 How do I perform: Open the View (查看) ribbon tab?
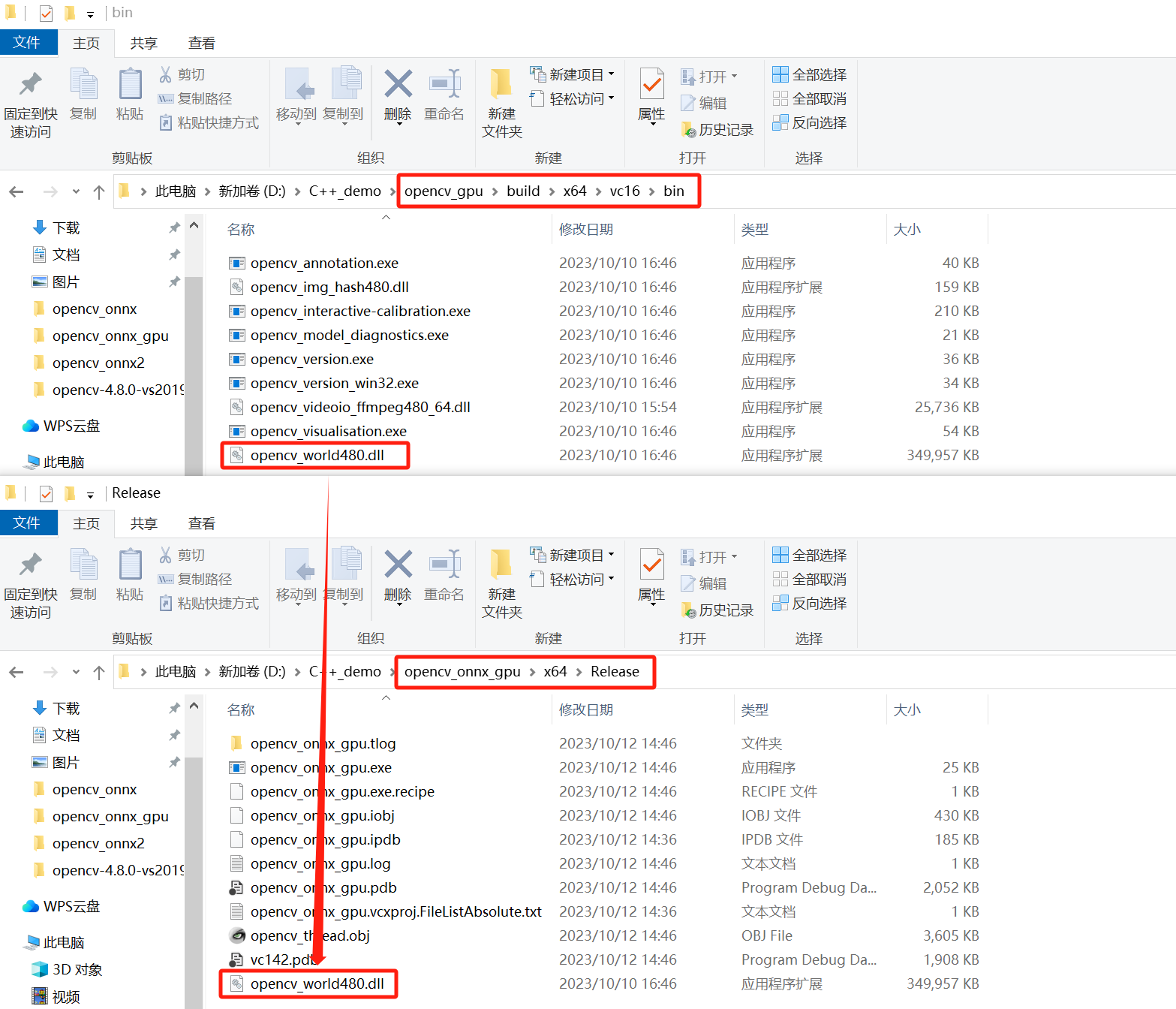tap(200, 43)
